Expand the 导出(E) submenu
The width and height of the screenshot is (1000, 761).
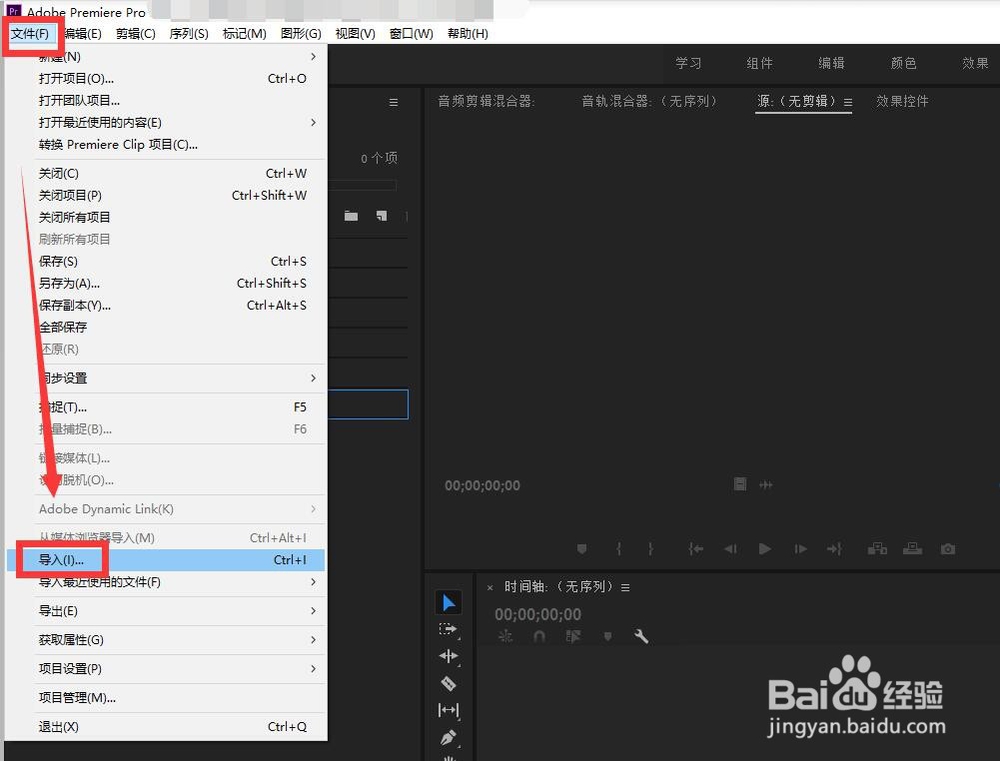166,610
